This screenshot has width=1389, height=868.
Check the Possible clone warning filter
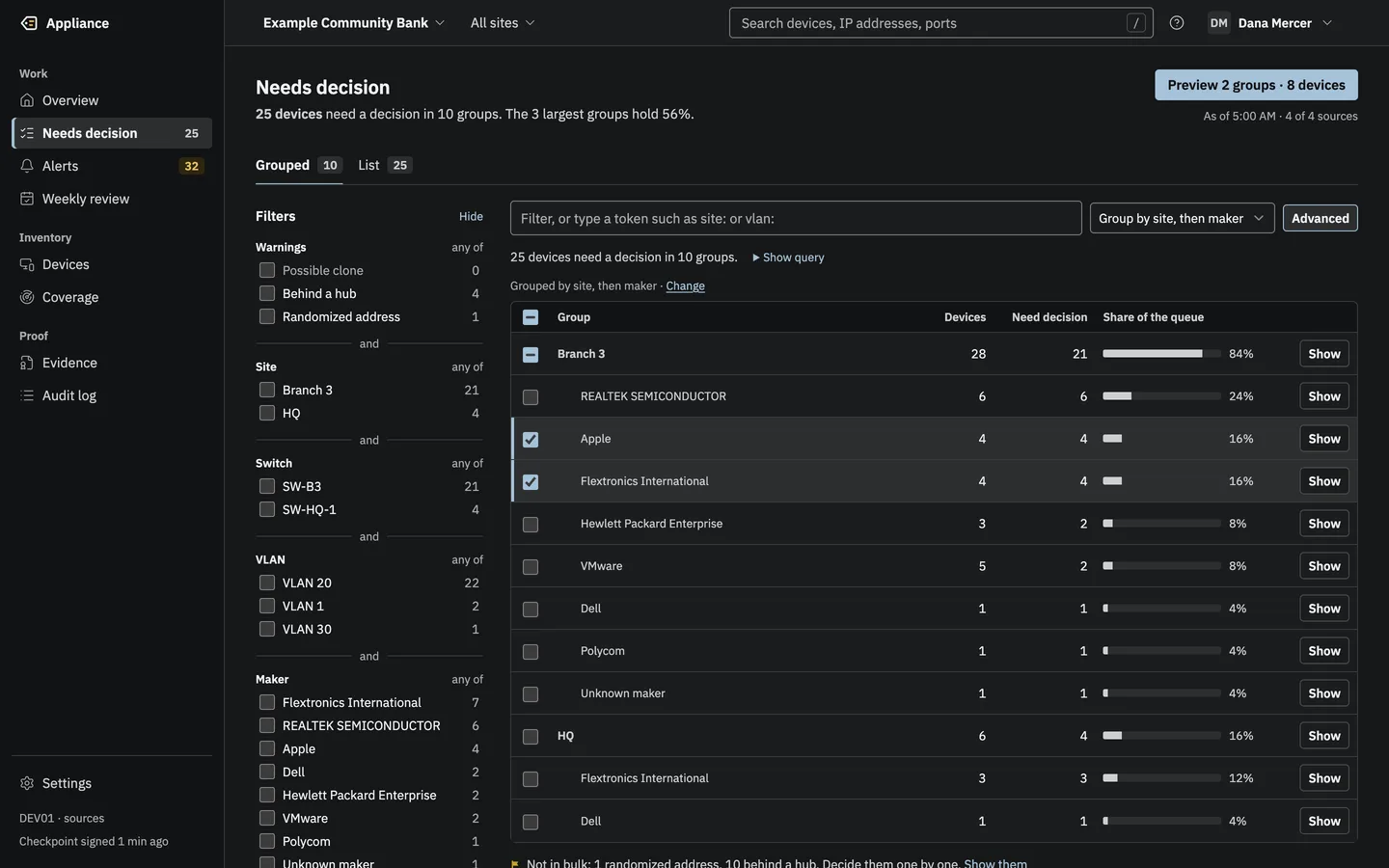(267, 270)
